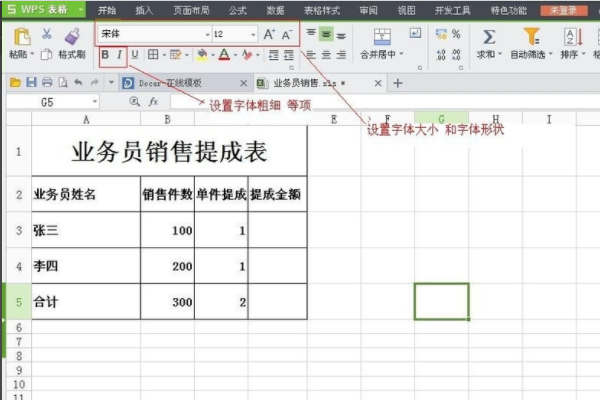Click the Print icon
Image resolution: width=600 pixels, height=400 pixels.
pyautogui.click(x=47, y=82)
